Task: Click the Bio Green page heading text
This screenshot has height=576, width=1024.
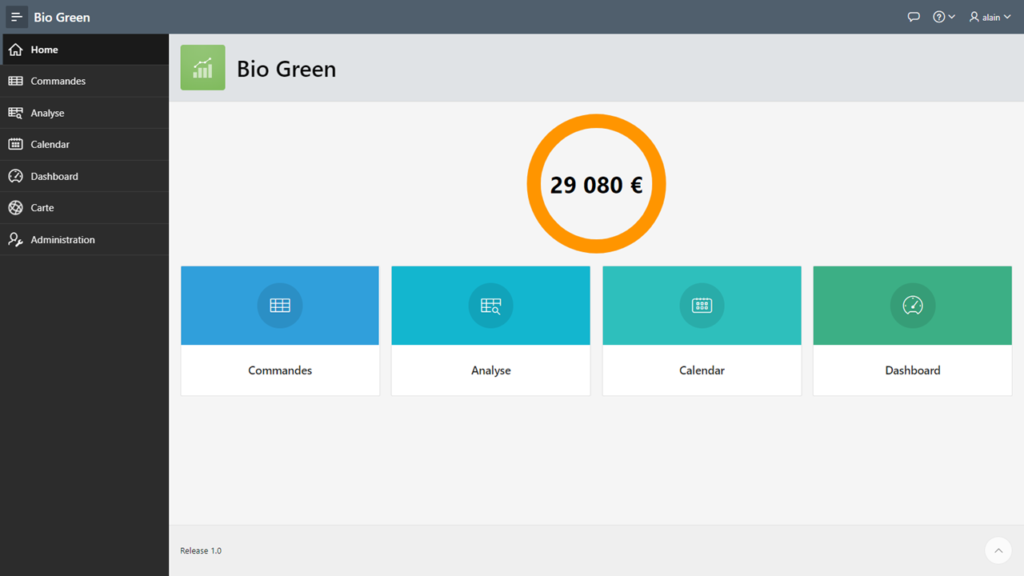Action: [x=286, y=69]
